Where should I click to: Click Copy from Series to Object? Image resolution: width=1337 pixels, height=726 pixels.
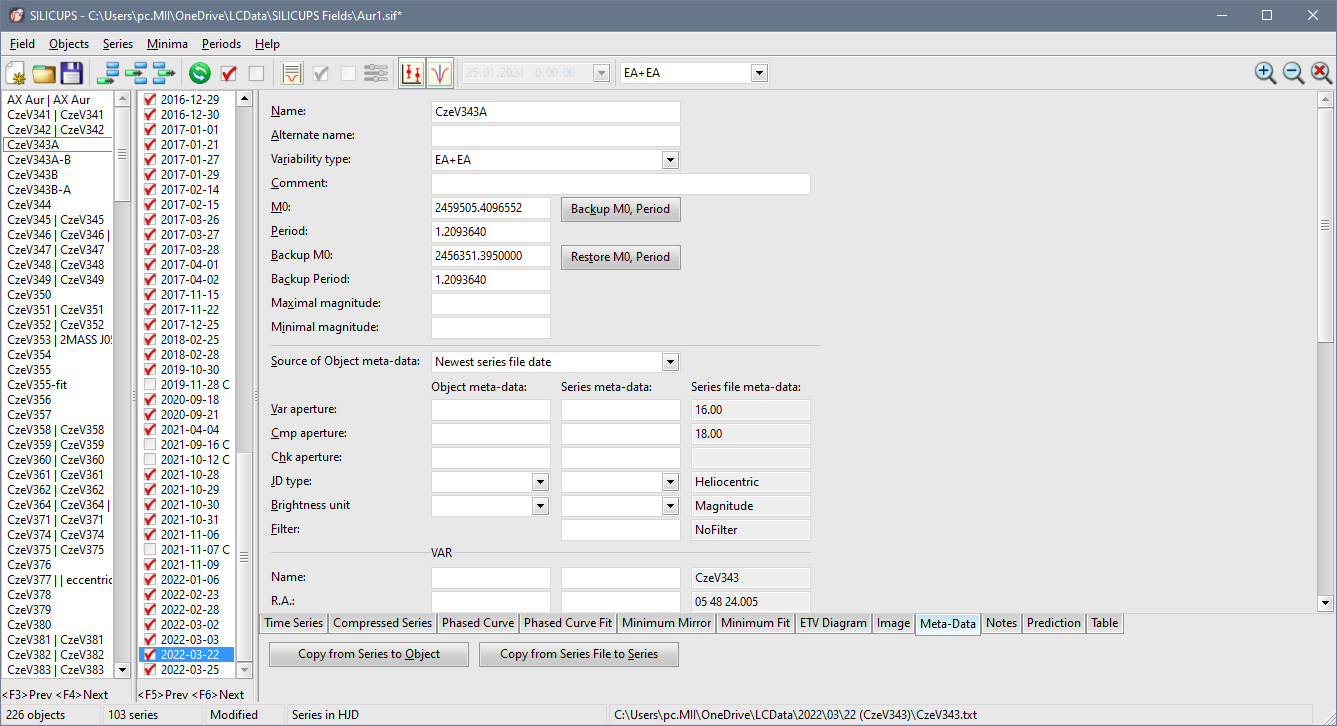point(369,654)
